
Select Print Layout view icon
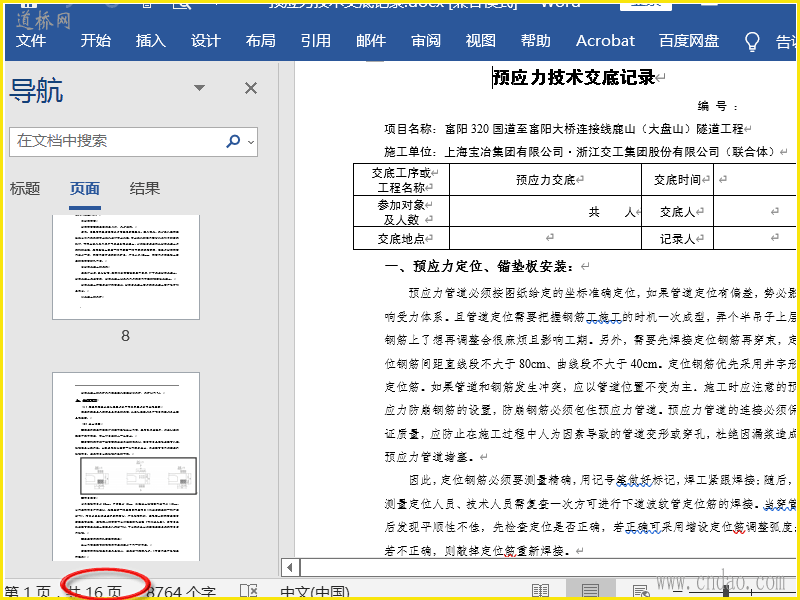click(591, 592)
